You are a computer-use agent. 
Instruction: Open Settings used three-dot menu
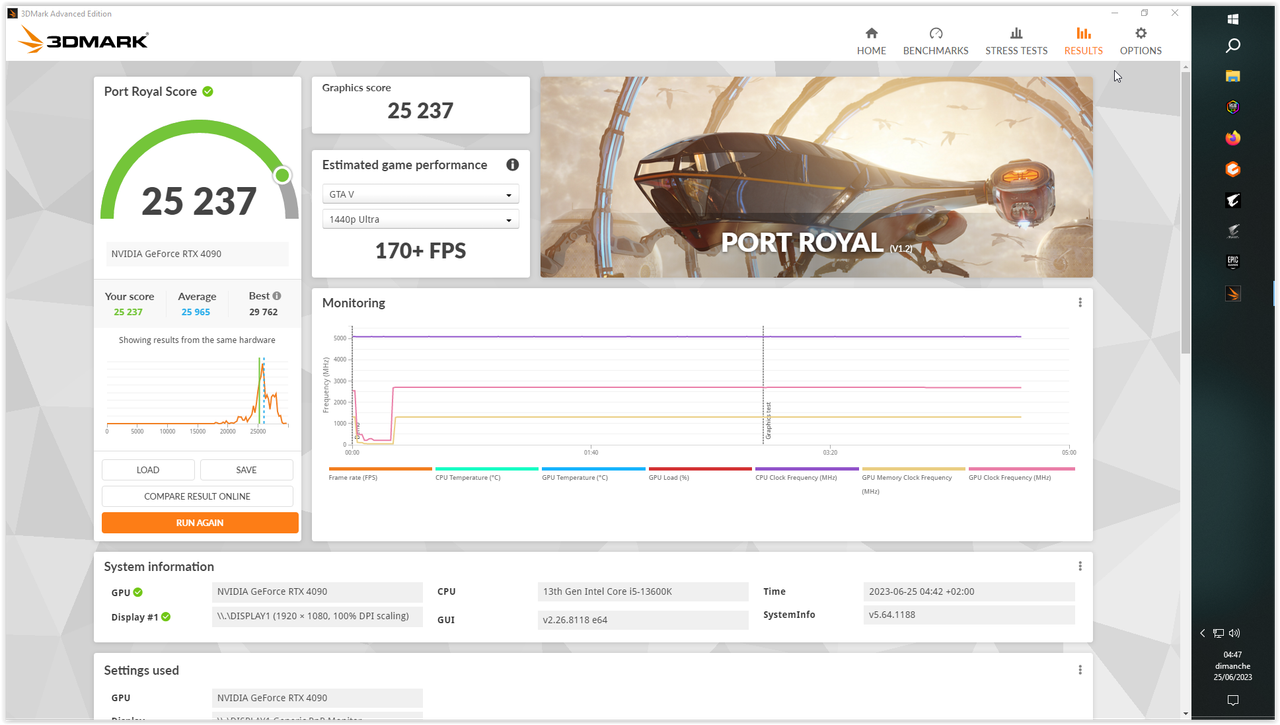tap(1080, 670)
